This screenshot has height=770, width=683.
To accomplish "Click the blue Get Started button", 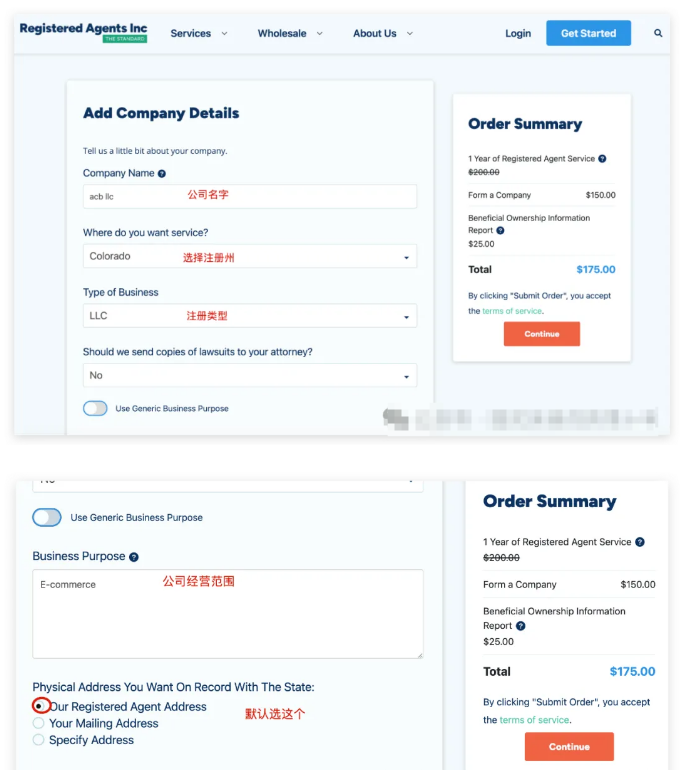I will 588,33.
